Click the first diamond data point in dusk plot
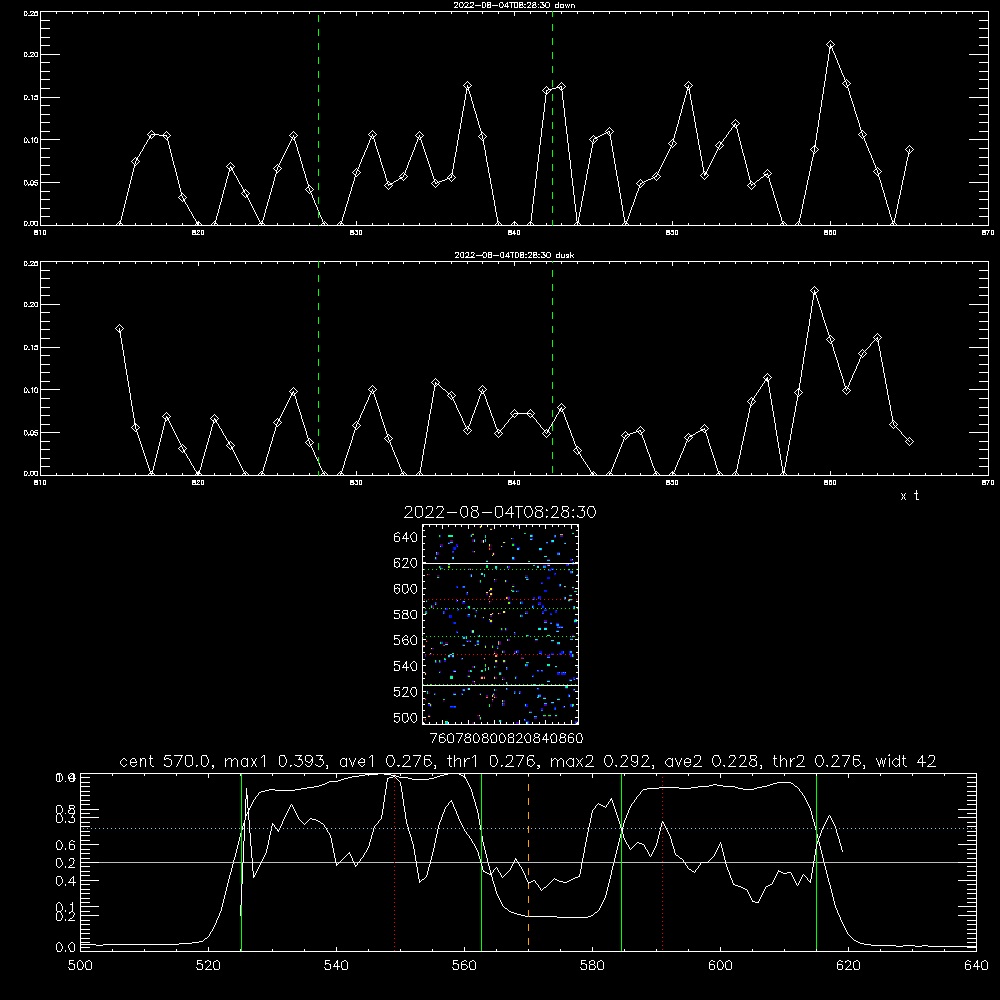1000x1000 pixels. click(119, 328)
